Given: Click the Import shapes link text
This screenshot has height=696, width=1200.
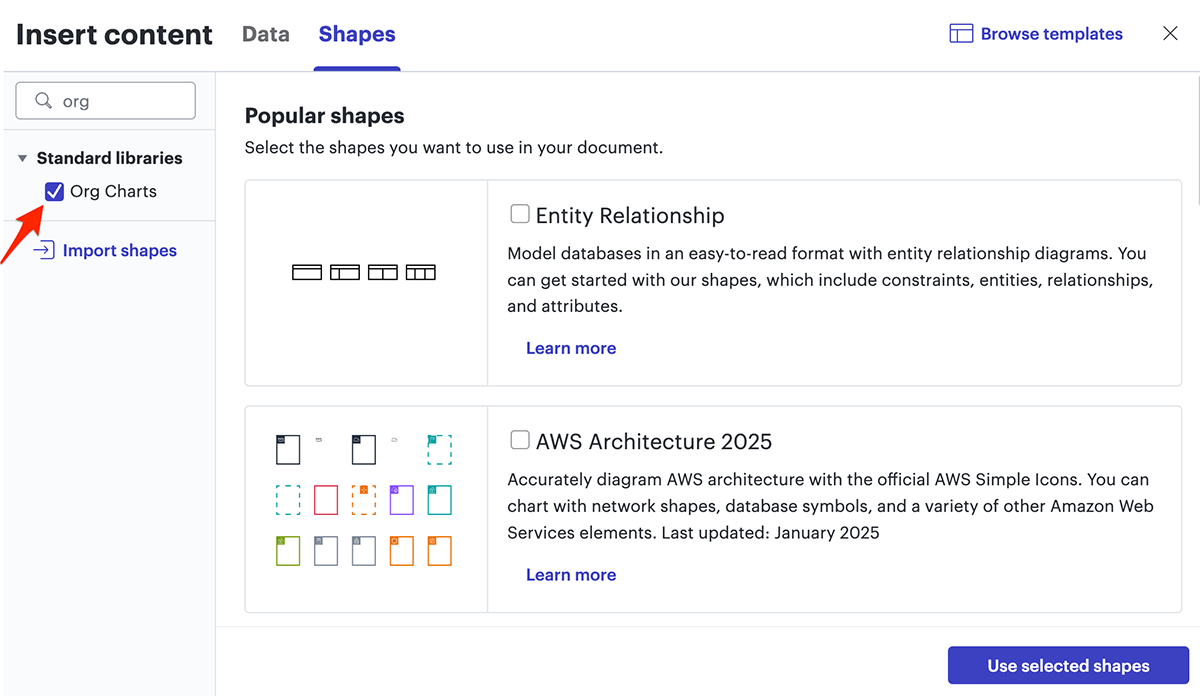Looking at the screenshot, I should coord(119,251).
